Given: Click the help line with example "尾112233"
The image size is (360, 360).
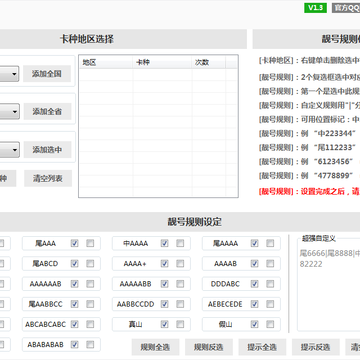Looking at the screenshot, I should pos(309,147).
